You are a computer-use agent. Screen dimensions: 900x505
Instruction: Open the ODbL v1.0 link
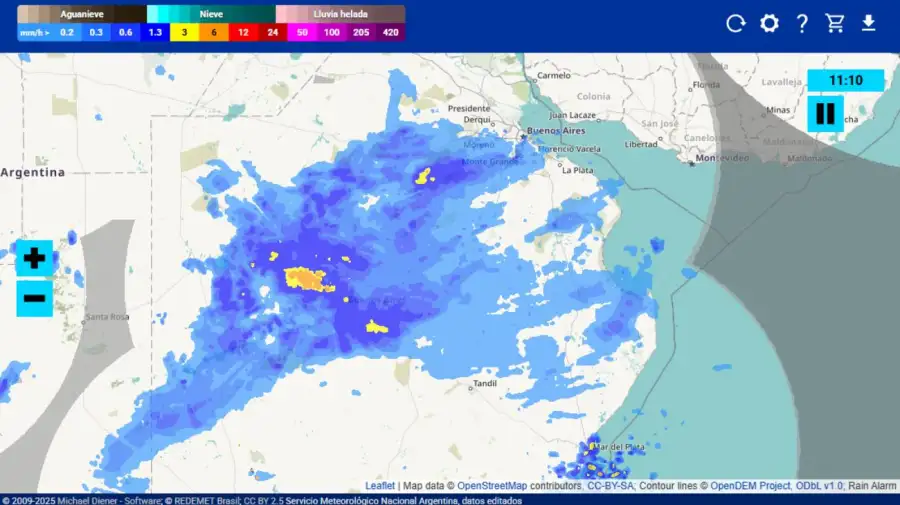[x=819, y=485]
